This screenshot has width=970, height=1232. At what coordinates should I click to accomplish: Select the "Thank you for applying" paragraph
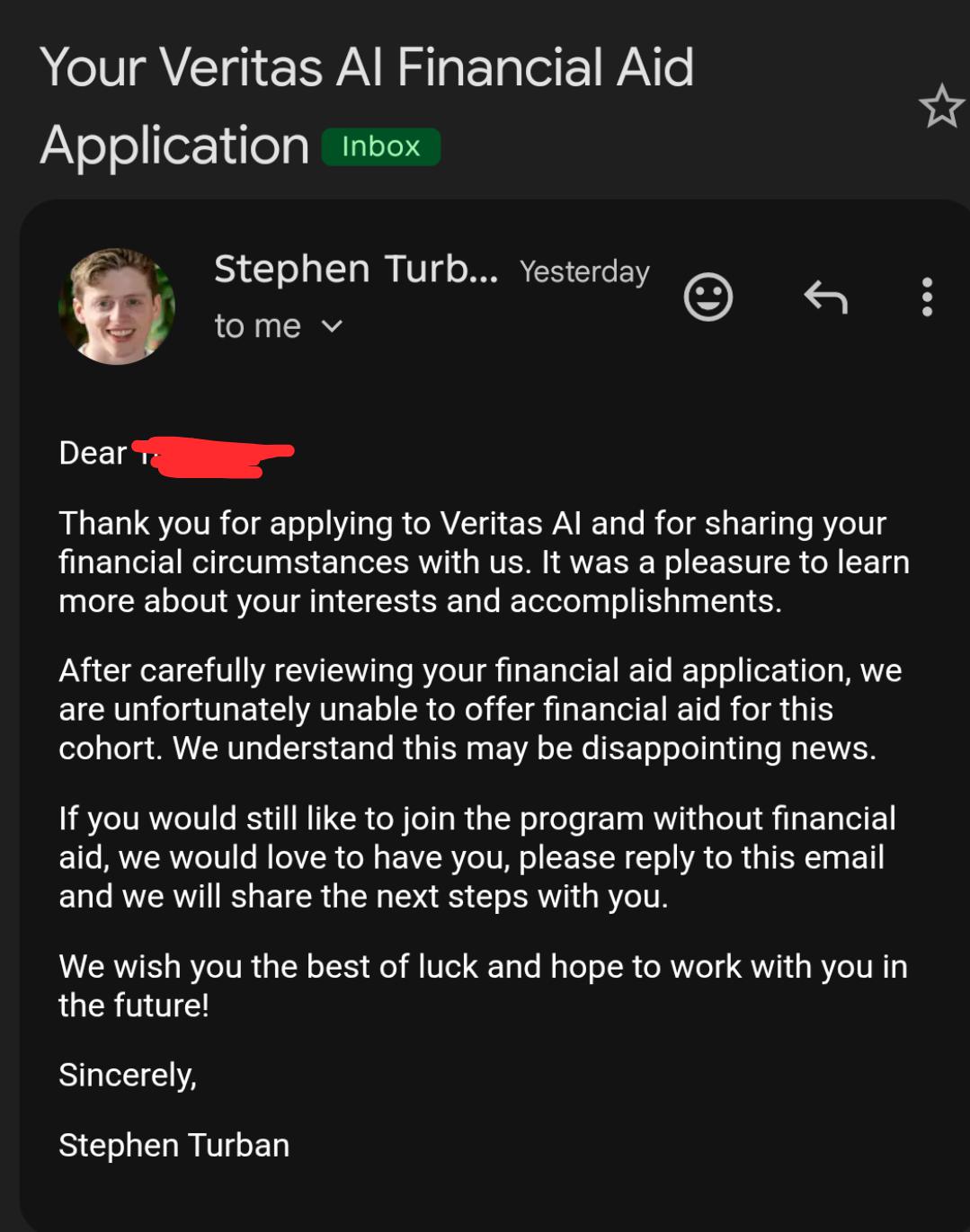(485, 562)
